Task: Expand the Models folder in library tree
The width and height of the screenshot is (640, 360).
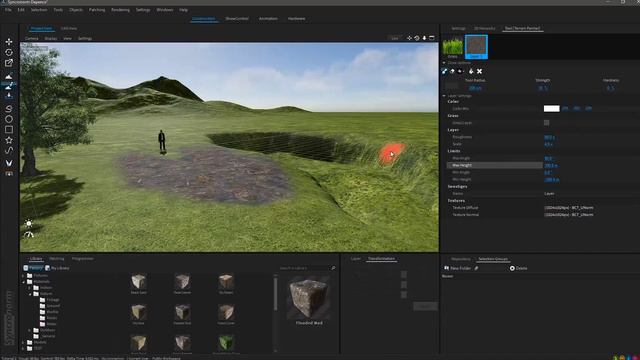Action: [23, 342]
